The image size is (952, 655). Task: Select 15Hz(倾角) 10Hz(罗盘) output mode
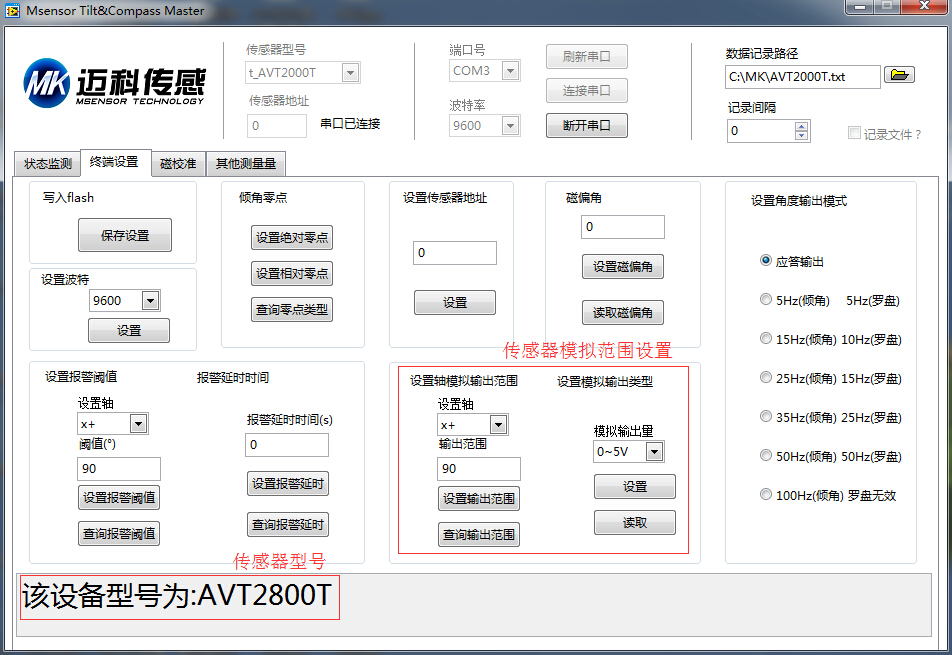click(x=766, y=338)
